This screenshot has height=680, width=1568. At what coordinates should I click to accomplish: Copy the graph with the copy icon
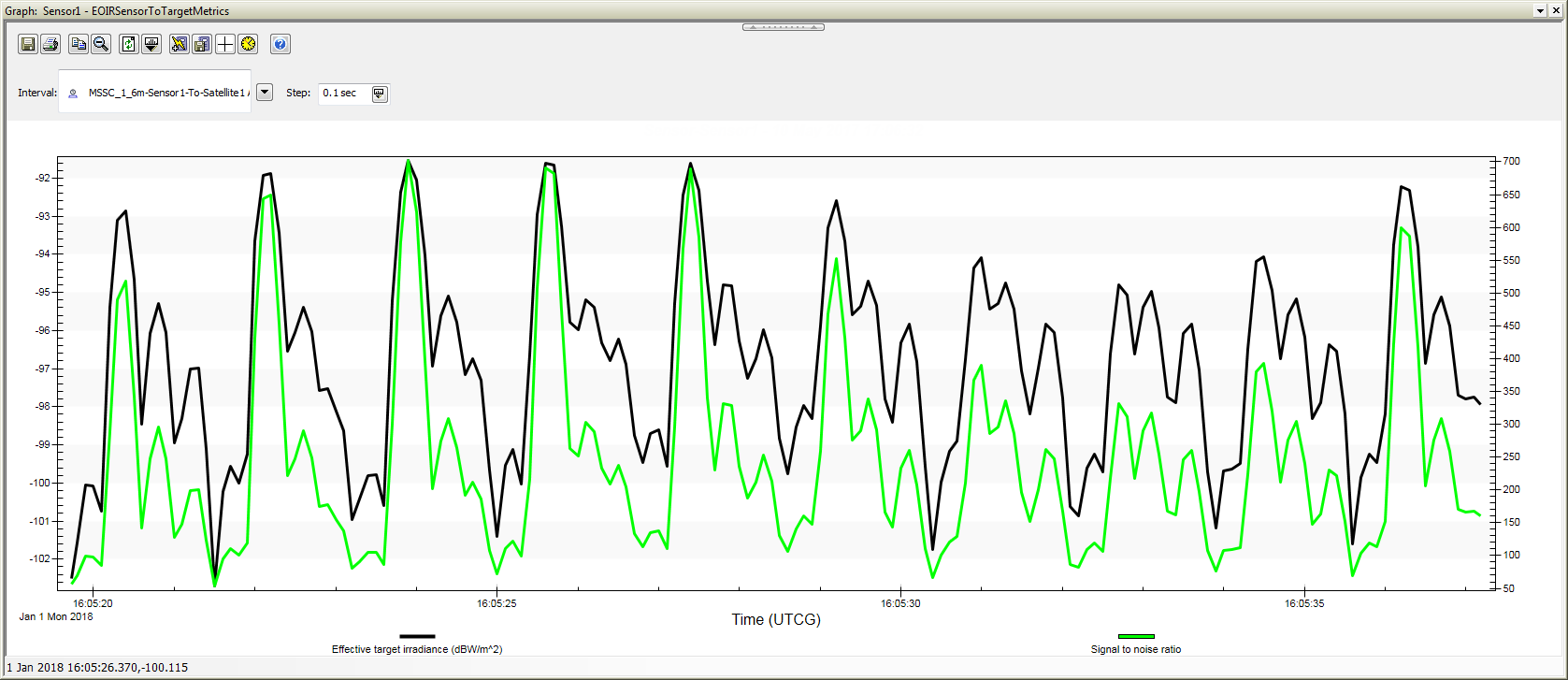coord(79,44)
